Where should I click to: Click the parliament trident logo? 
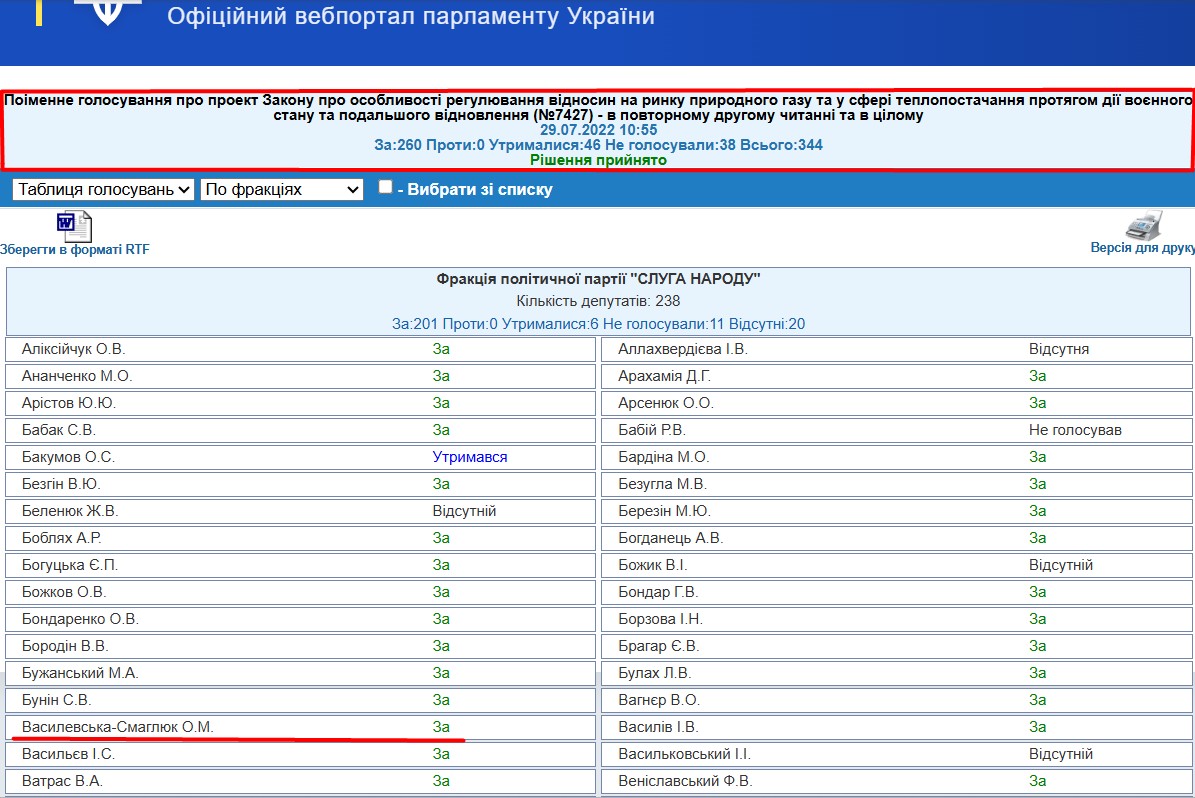click(x=107, y=11)
